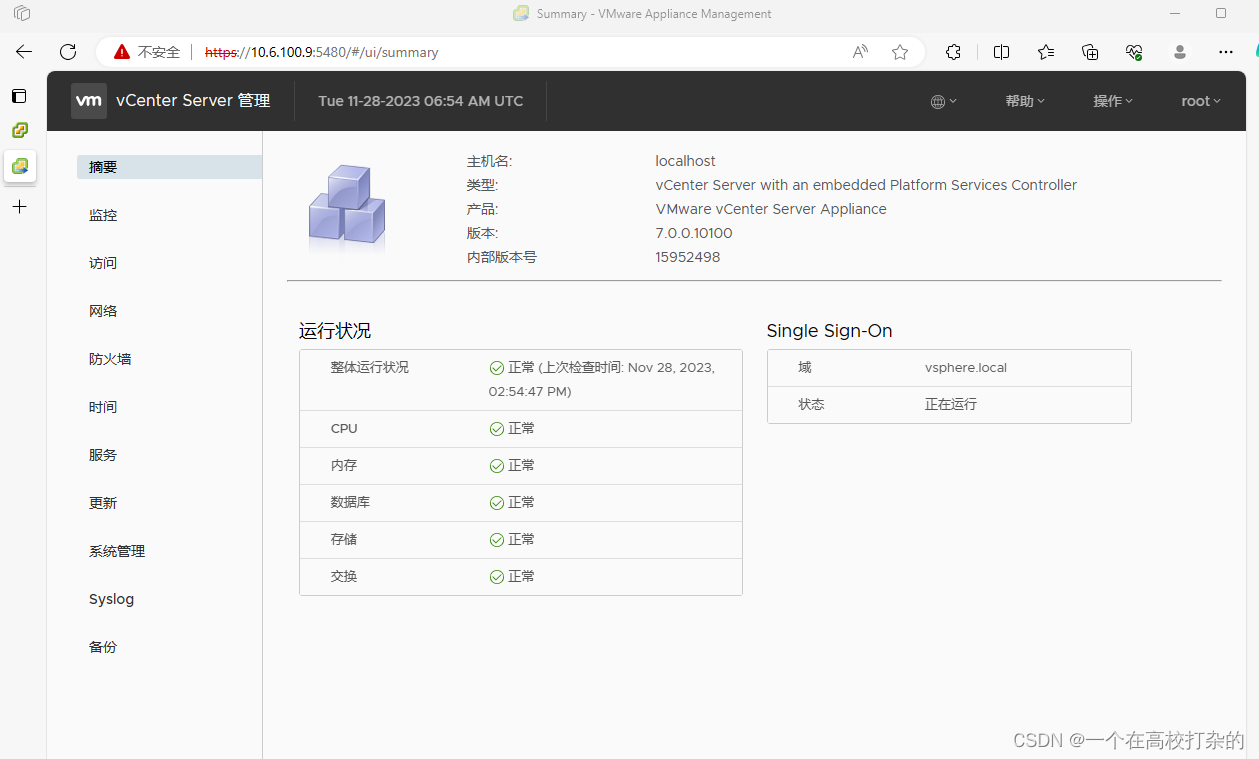The width and height of the screenshot is (1259, 759).
Task: Open browser settings and more menu
Action: (x=1226, y=52)
